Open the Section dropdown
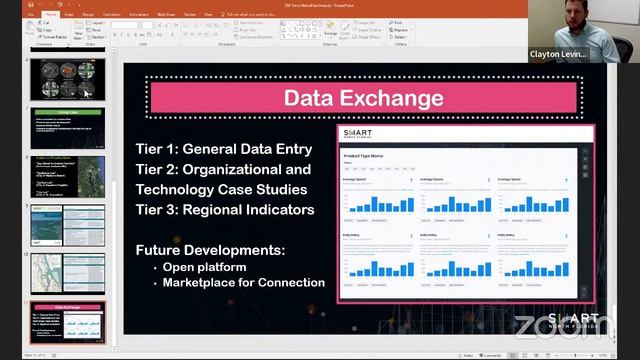640x360 pixels. 97,37
